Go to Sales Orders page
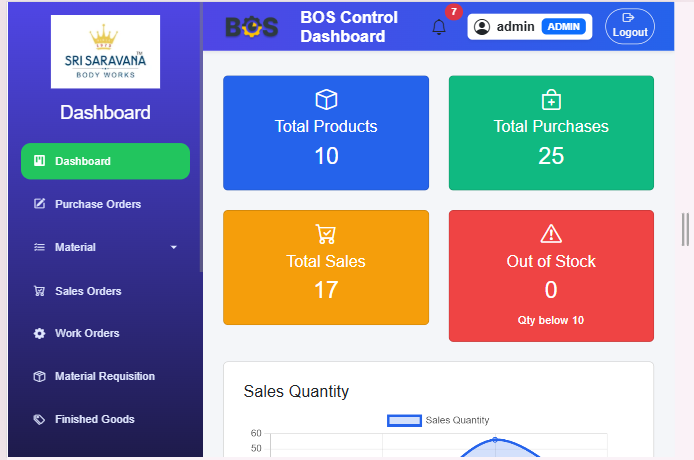Screen dimensions: 694x460 (x=88, y=291)
